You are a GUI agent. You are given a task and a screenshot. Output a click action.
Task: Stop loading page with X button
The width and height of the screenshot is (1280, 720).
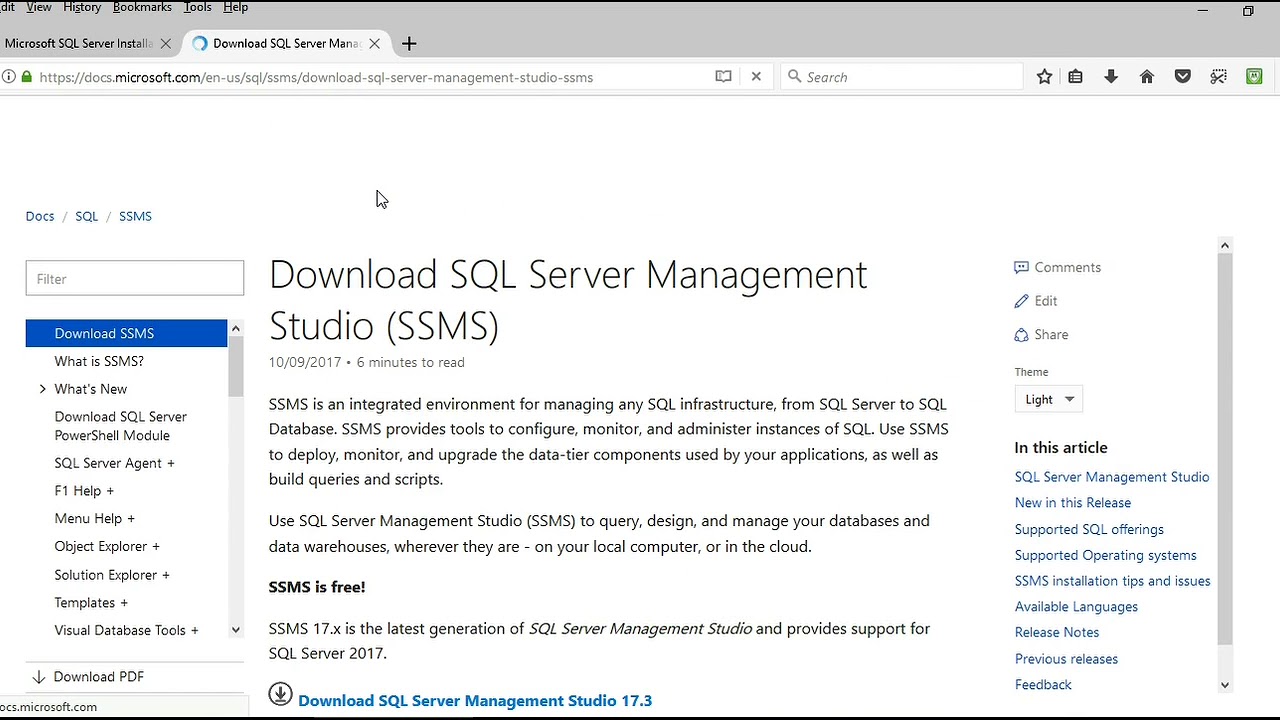pos(756,77)
